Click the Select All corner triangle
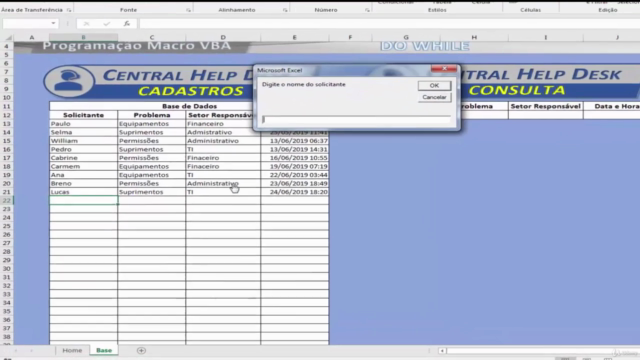640x360 pixels. (x=8, y=38)
